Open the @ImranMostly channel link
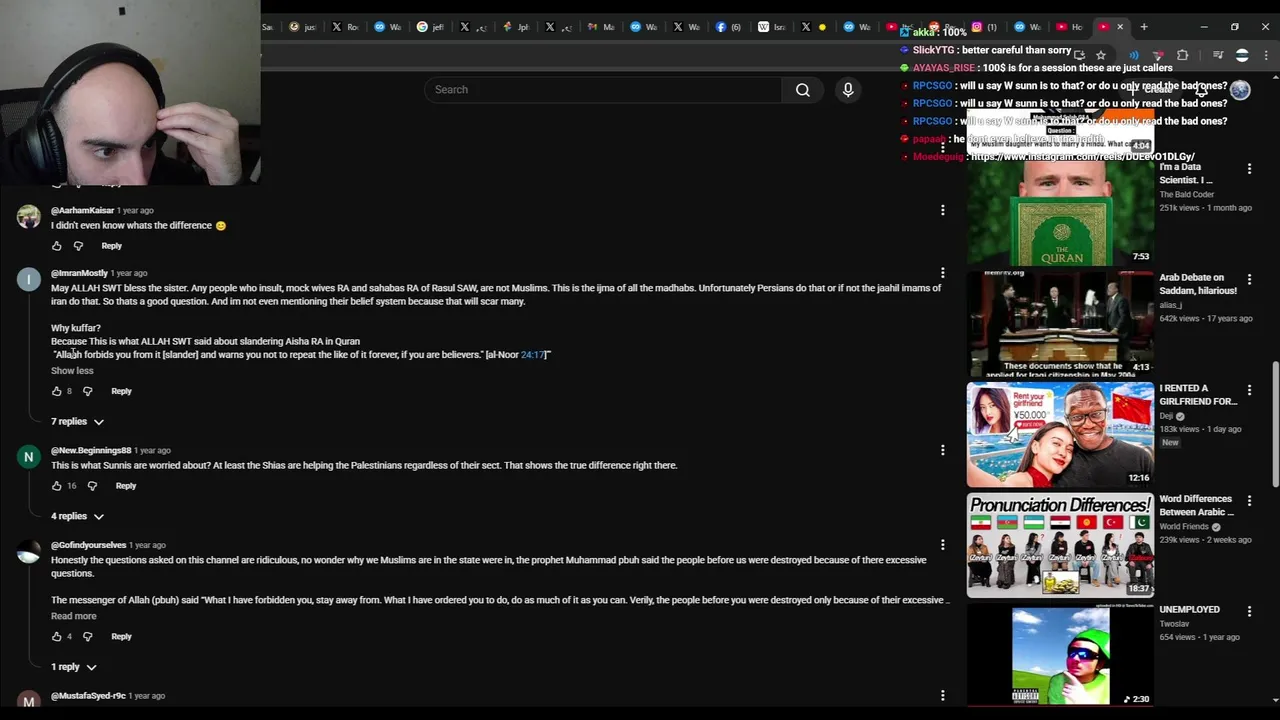1280x720 pixels. pos(79,273)
